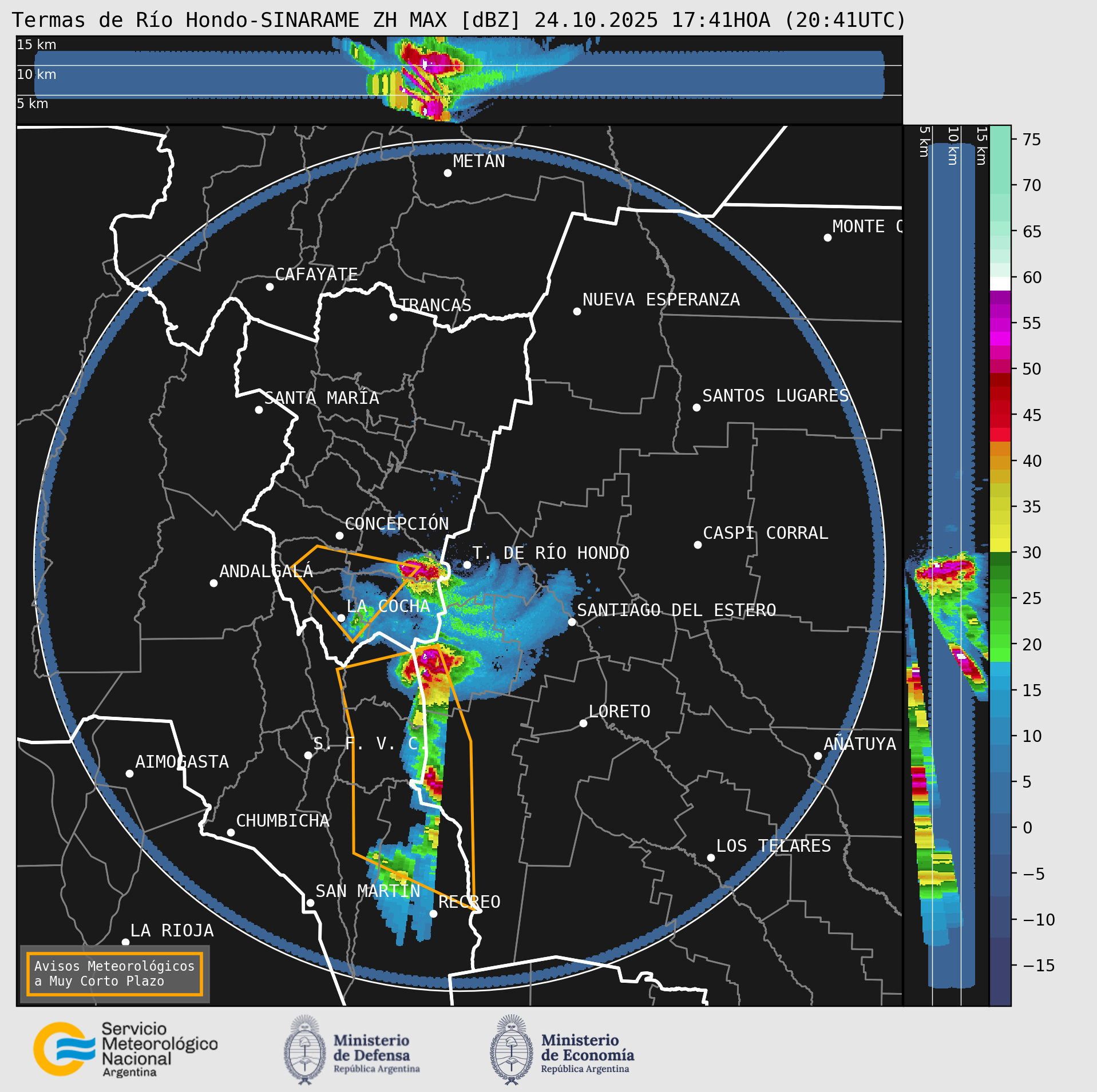Click the 75 tick on the dBZ scale
This screenshot has height=1092, width=1097.
[x=1032, y=140]
